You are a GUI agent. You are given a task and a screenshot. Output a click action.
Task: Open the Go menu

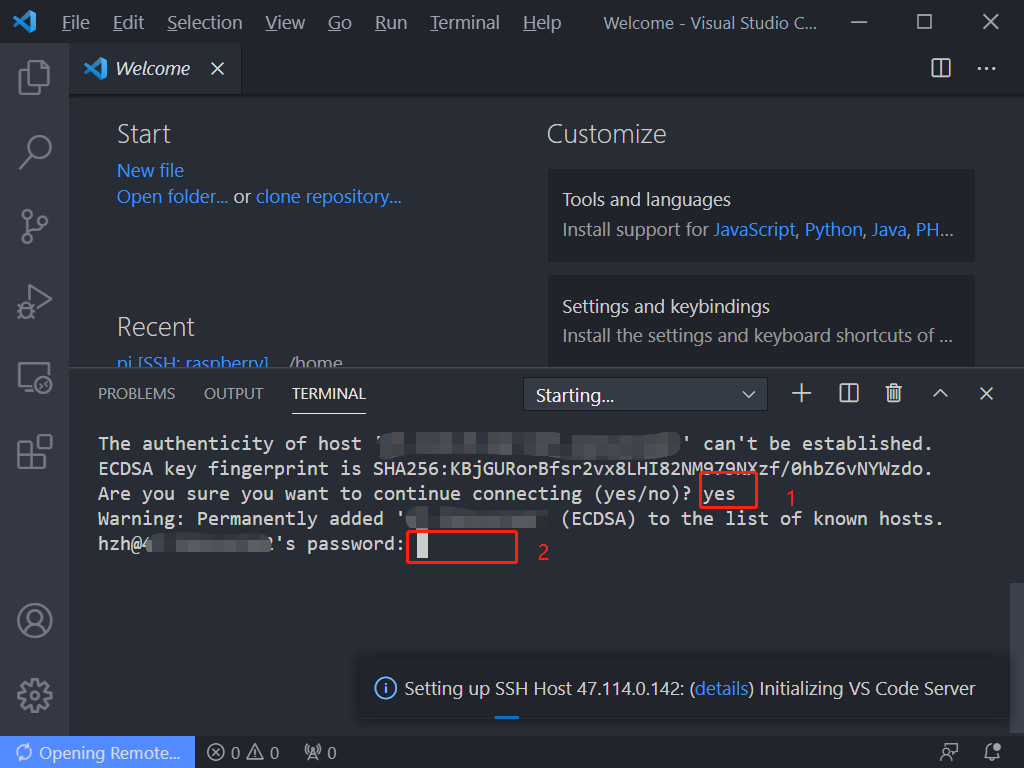tap(340, 23)
